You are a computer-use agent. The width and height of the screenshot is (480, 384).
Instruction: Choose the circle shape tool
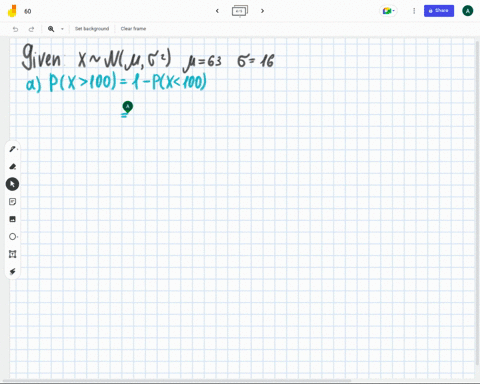[12, 237]
